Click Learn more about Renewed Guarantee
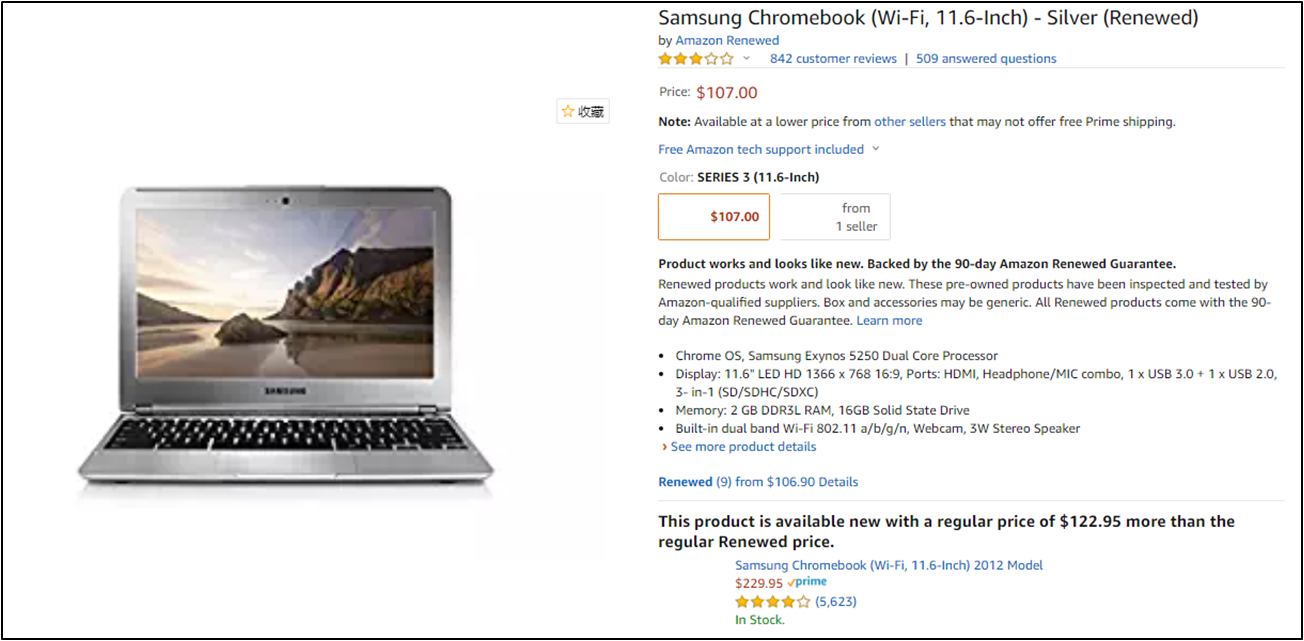 [889, 321]
